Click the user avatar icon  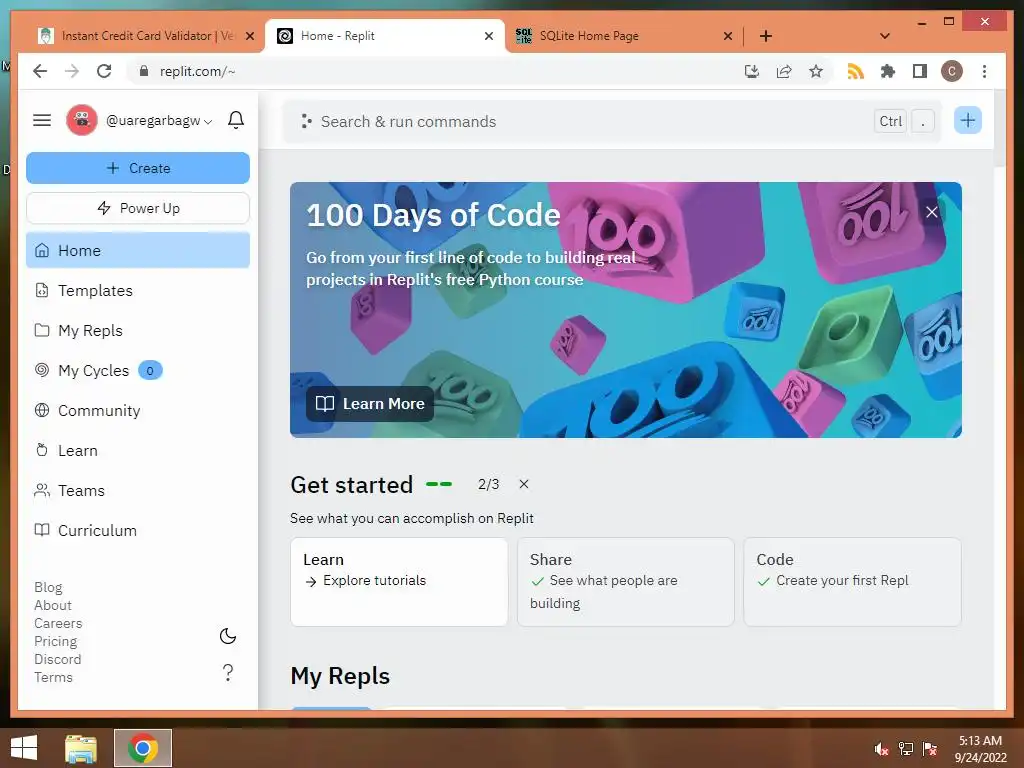[82, 120]
